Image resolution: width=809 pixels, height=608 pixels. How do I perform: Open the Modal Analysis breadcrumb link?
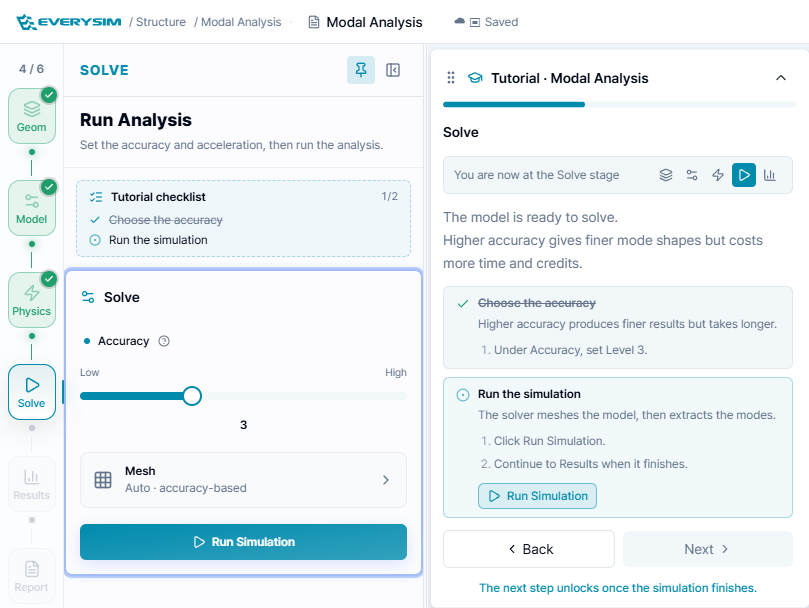[241, 22]
